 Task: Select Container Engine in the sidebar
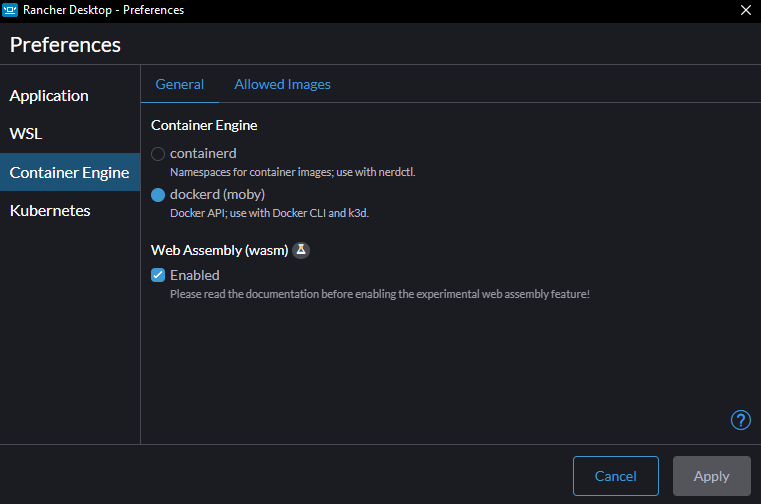70,172
